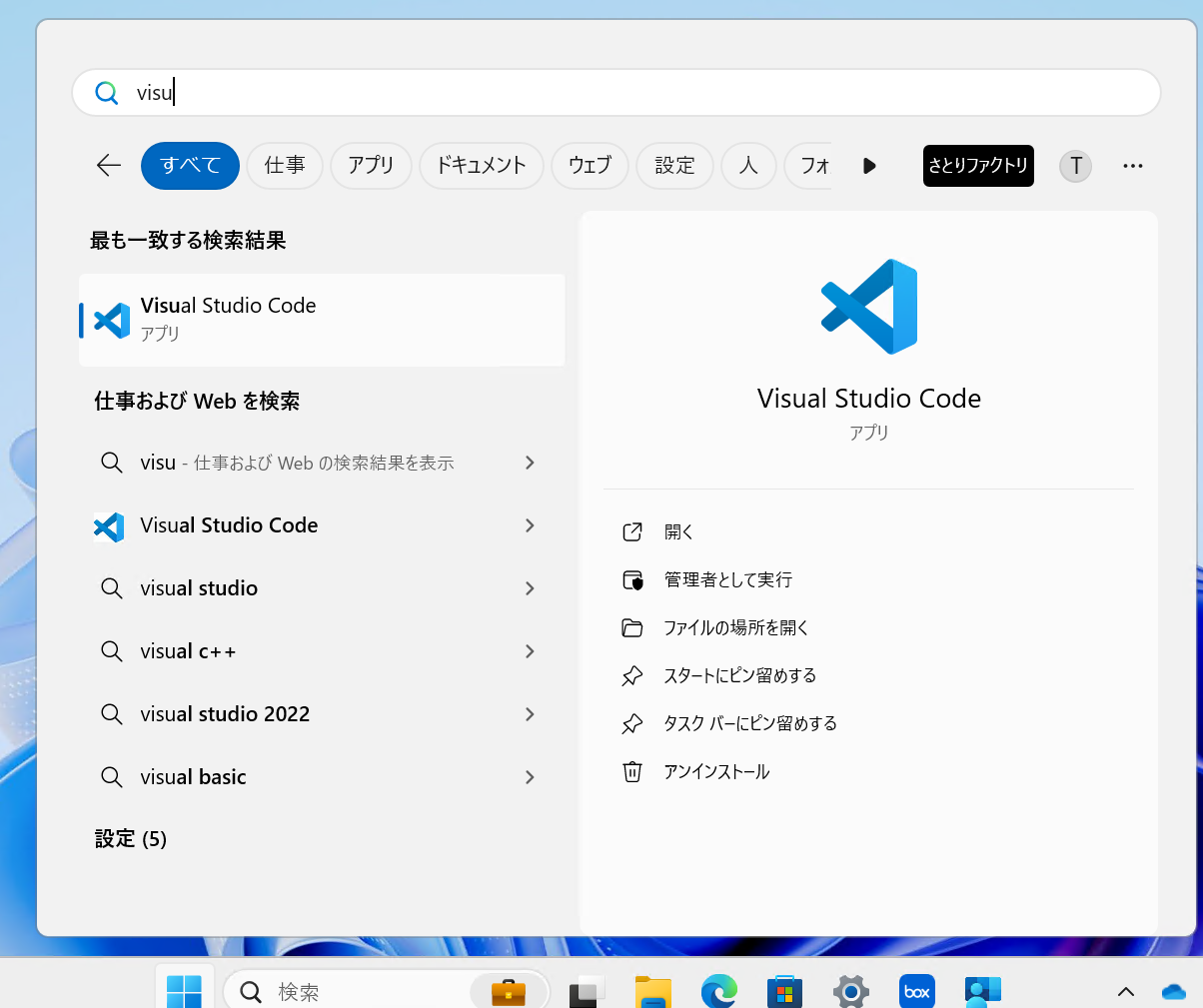
Task: Click the search magnifier icon in search box
Action: tap(106, 93)
